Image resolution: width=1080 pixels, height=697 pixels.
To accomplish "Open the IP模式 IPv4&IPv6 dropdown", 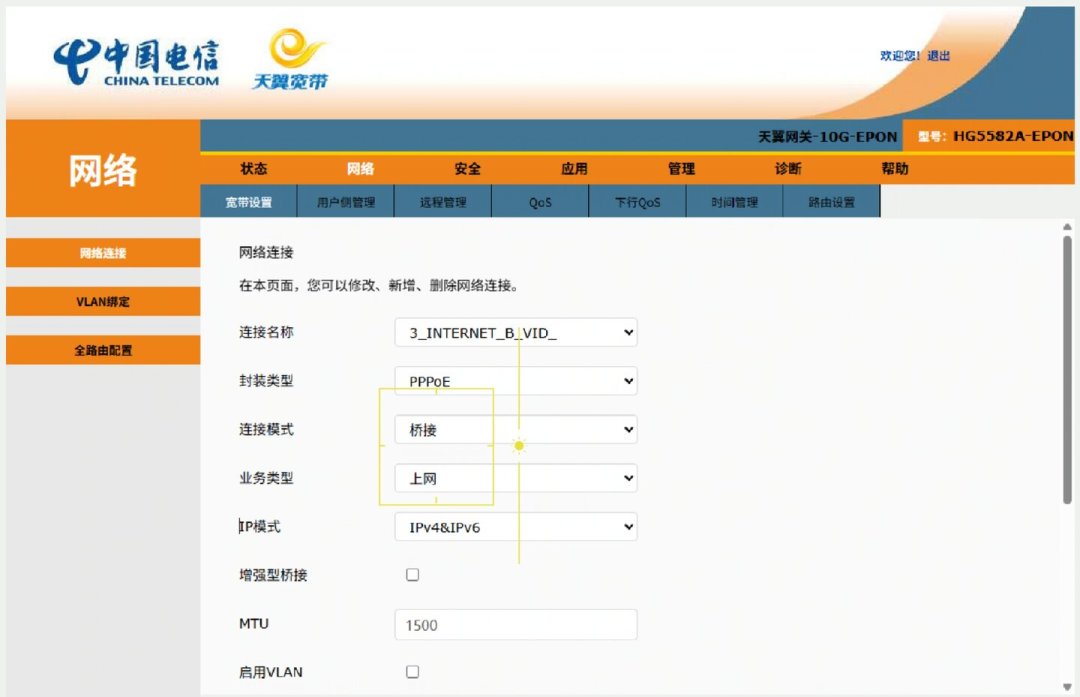I will [x=516, y=527].
